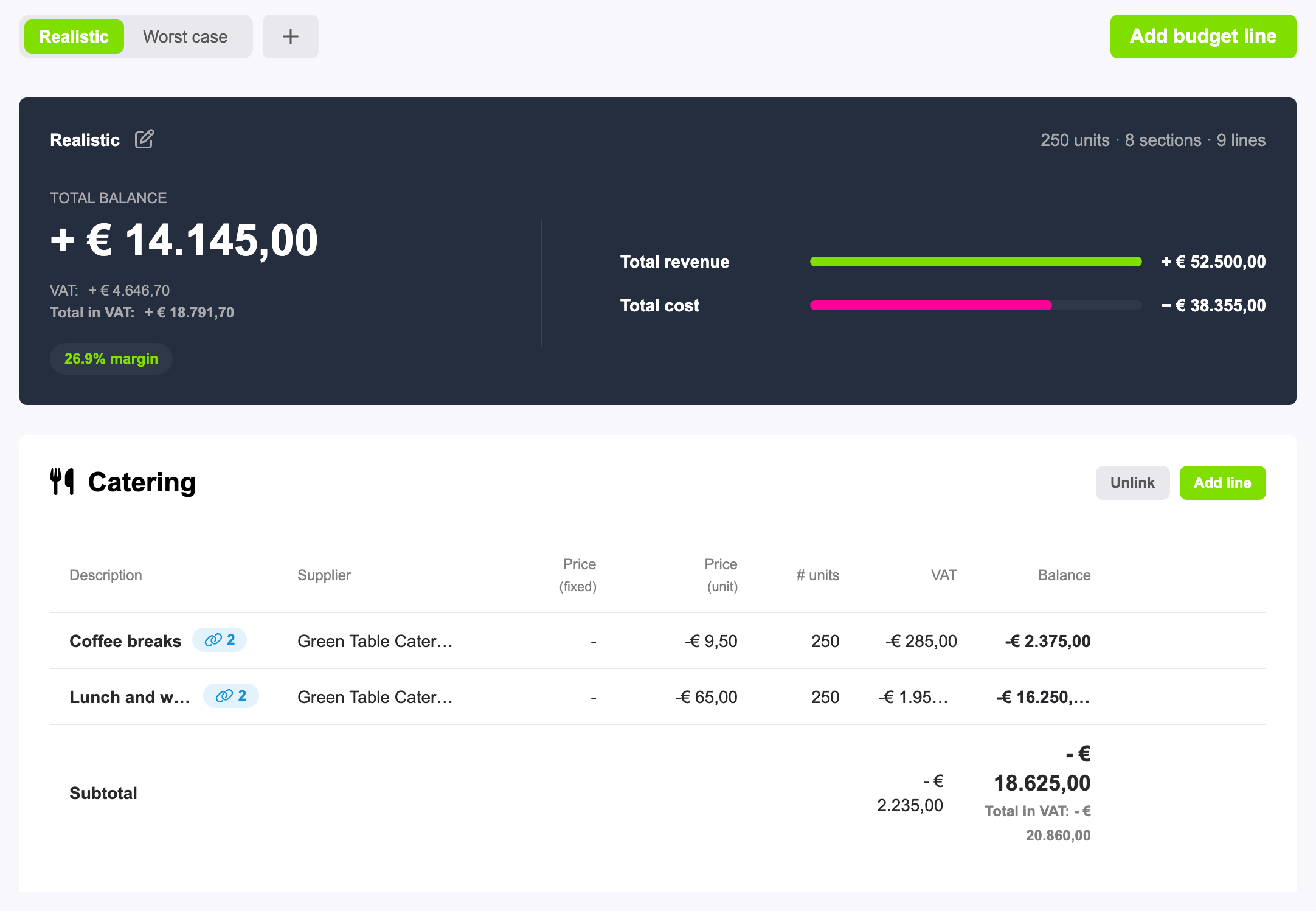Click the green Total revenue progress bar
1316x911 pixels.
click(x=975, y=262)
